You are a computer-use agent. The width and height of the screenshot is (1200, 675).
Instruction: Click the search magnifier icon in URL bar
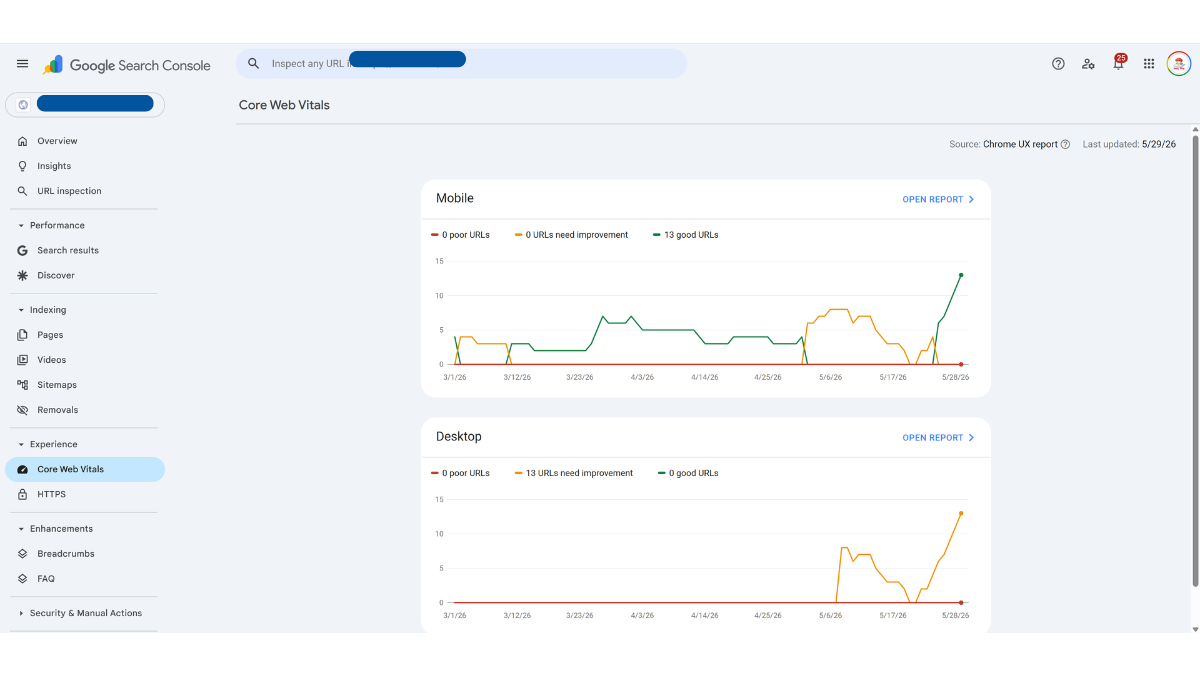(x=254, y=64)
